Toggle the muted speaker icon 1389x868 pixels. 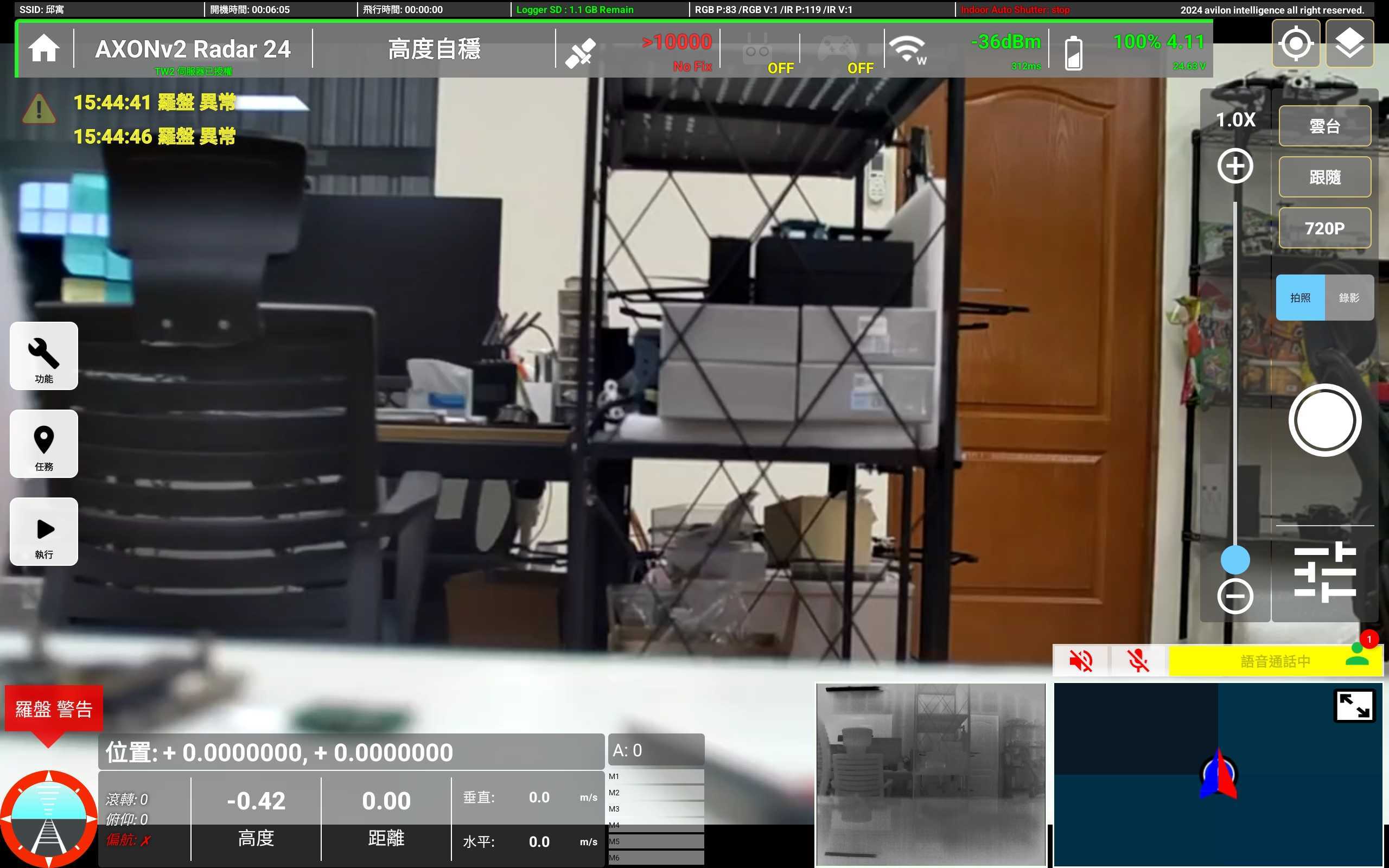click(1081, 661)
